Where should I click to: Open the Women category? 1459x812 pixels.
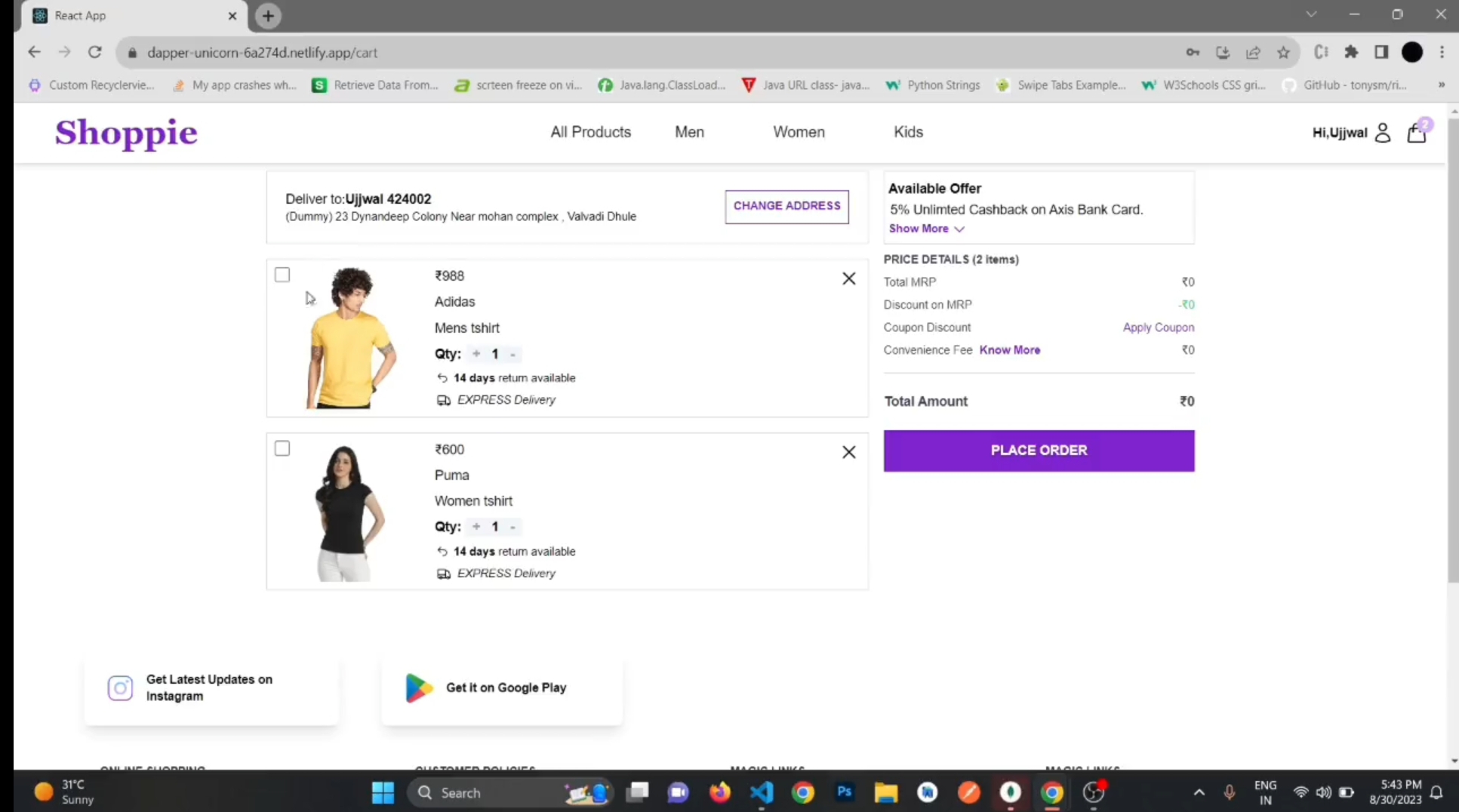(x=799, y=132)
